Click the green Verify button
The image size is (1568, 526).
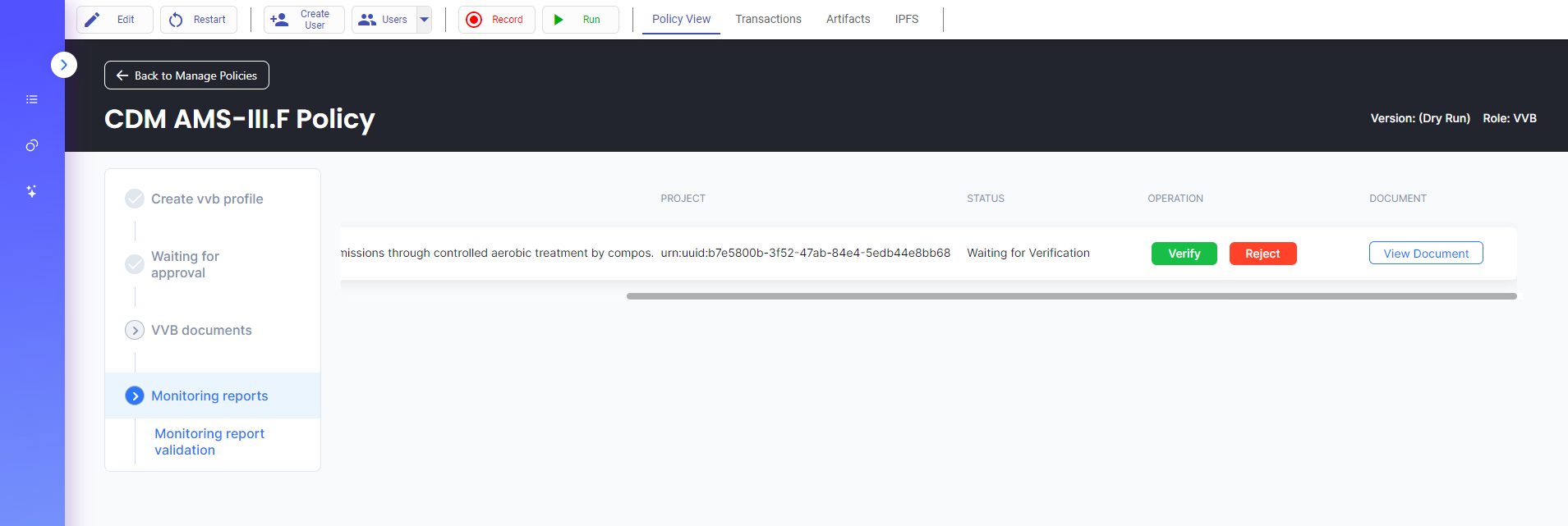tap(1184, 254)
